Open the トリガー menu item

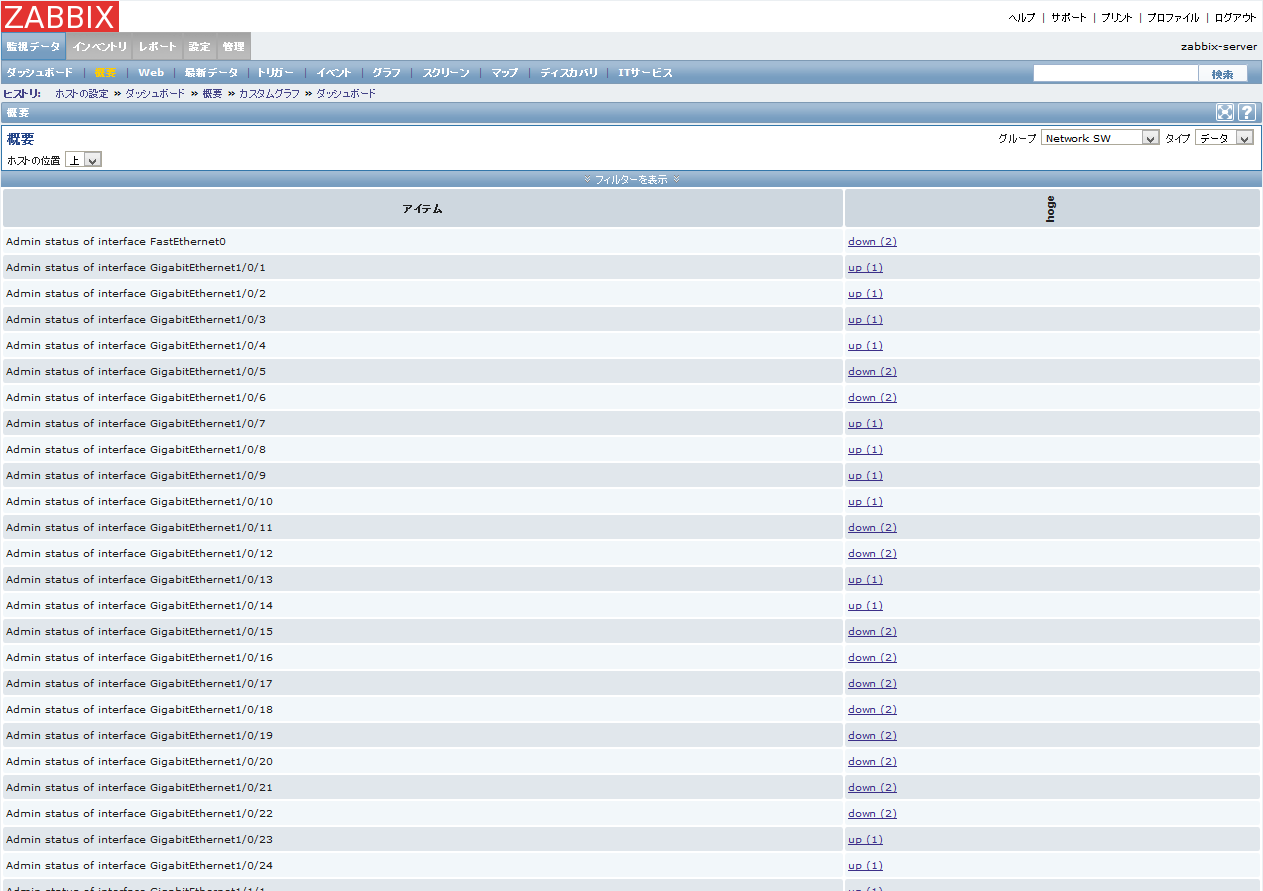point(274,72)
